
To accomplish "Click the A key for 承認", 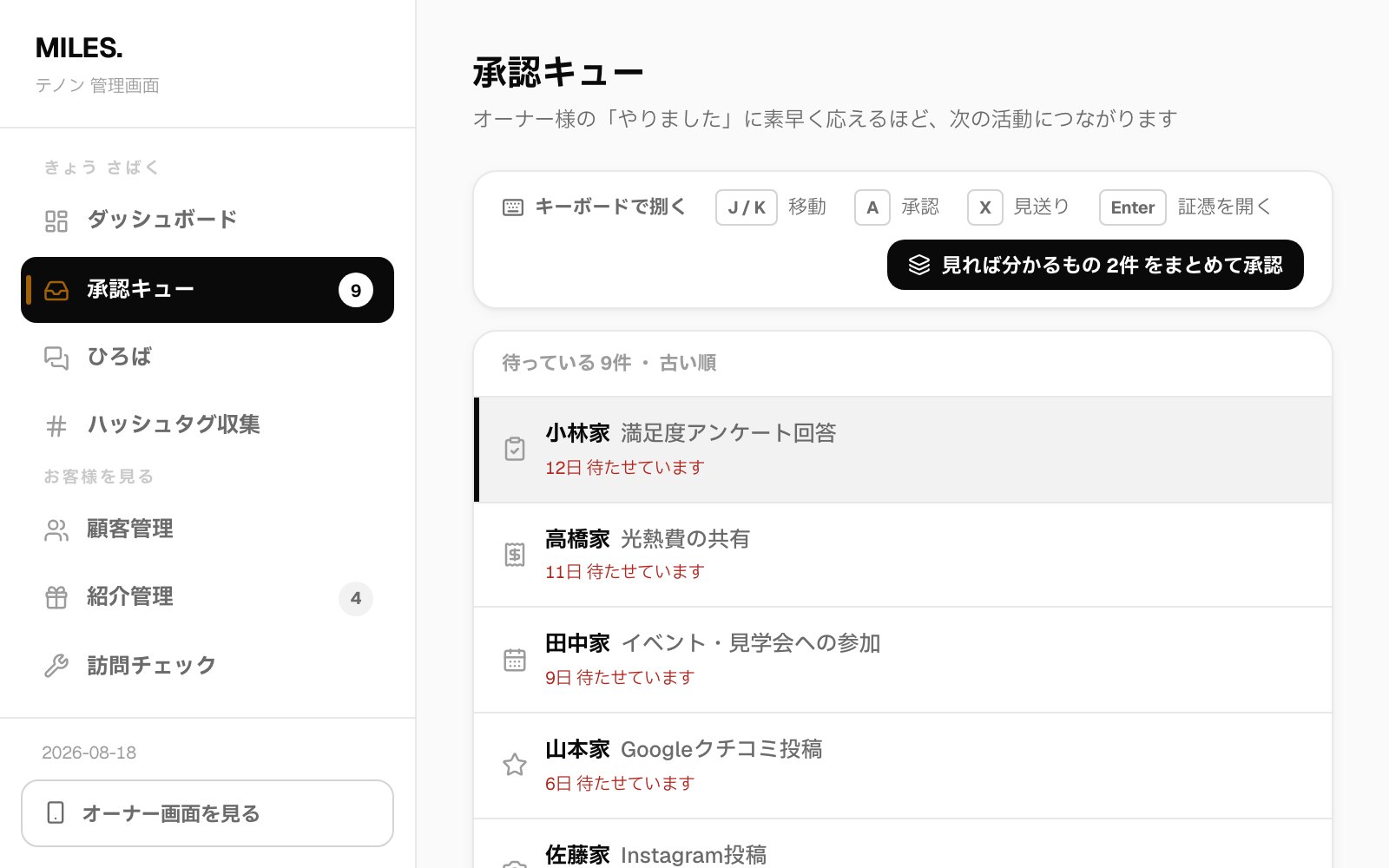I will coord(872,207).
